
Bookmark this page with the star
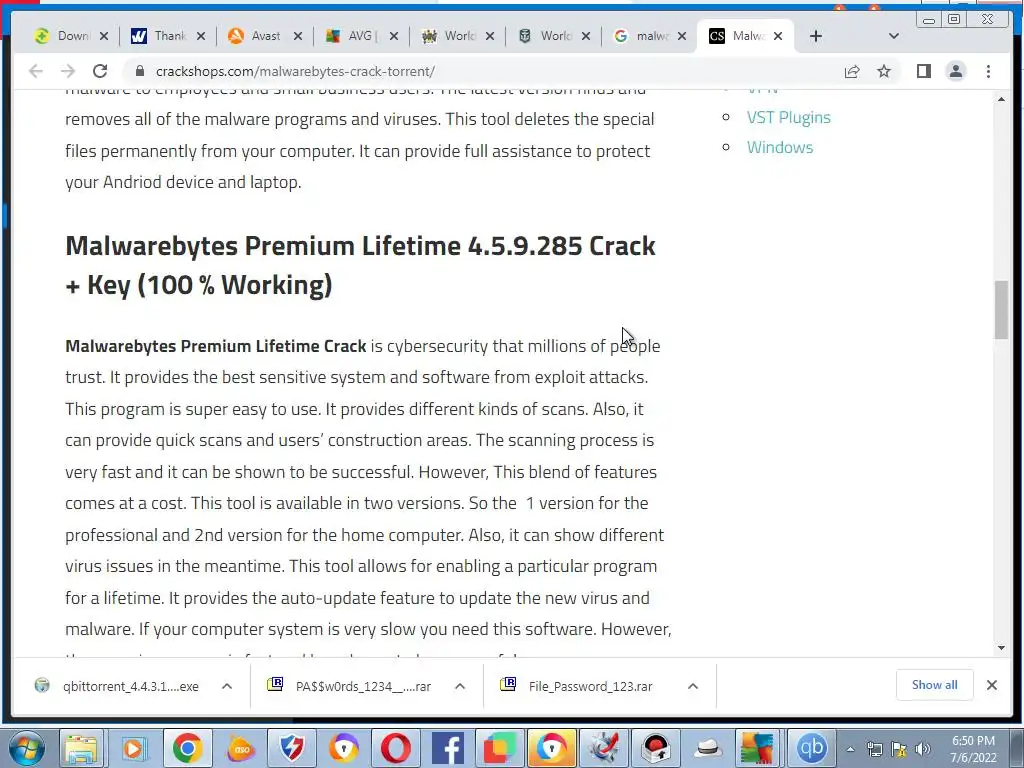point(884,71)
